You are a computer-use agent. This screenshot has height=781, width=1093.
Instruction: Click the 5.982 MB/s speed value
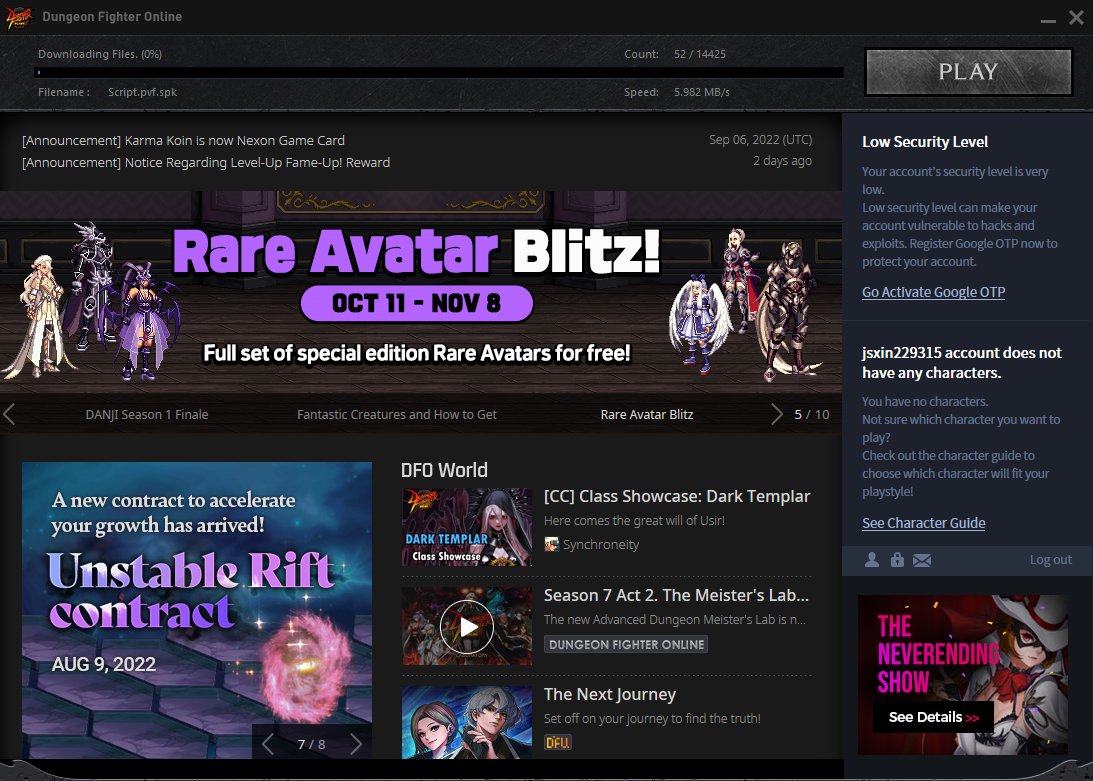tap(701, 92)
